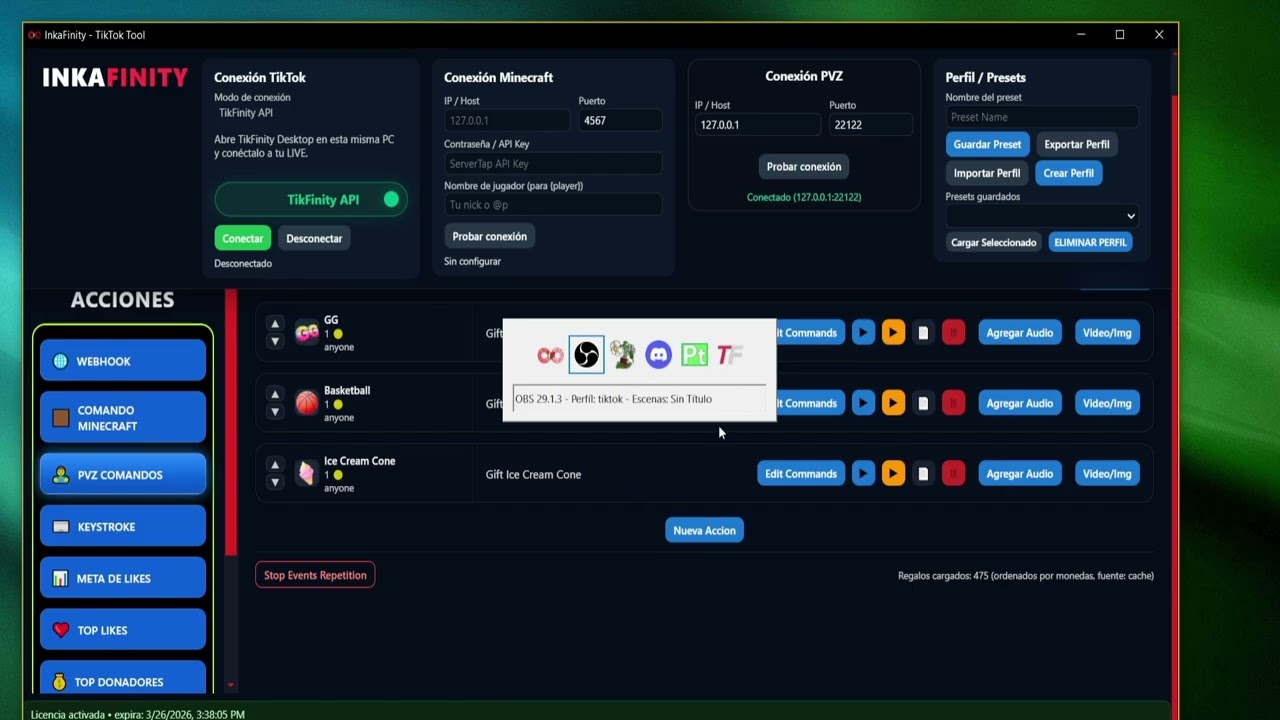Click the blue play icon for Ice Cream Cone
The height and width of the screenshot is (720, 1280).
863,473
